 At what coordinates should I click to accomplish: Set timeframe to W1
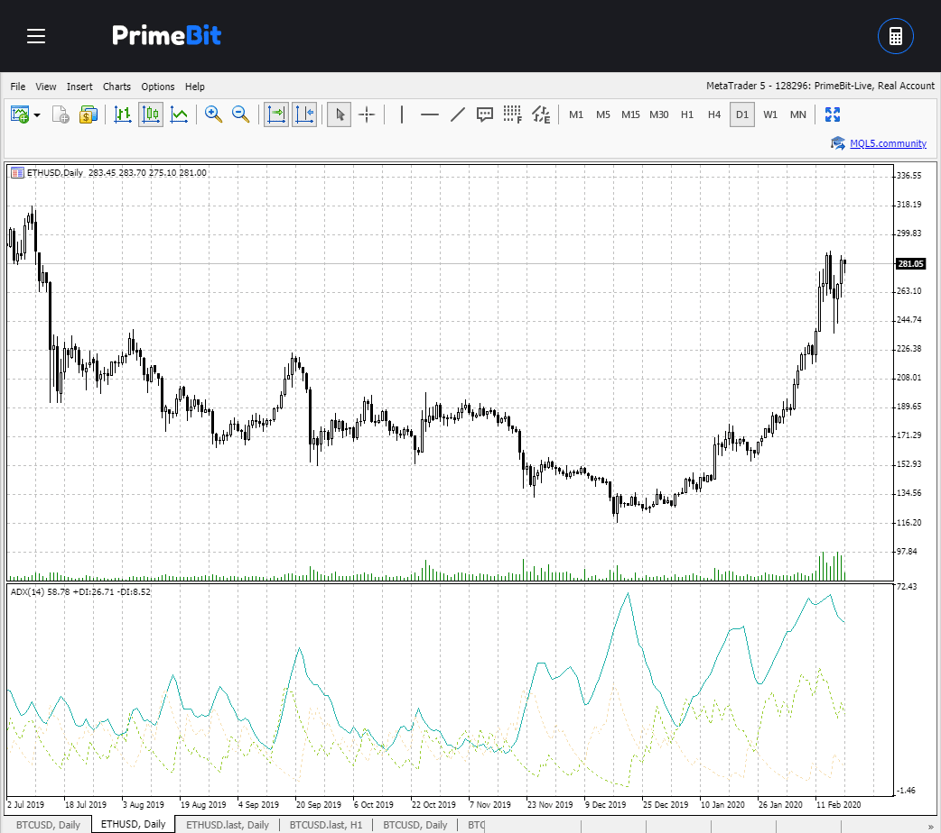coord(770,114)
